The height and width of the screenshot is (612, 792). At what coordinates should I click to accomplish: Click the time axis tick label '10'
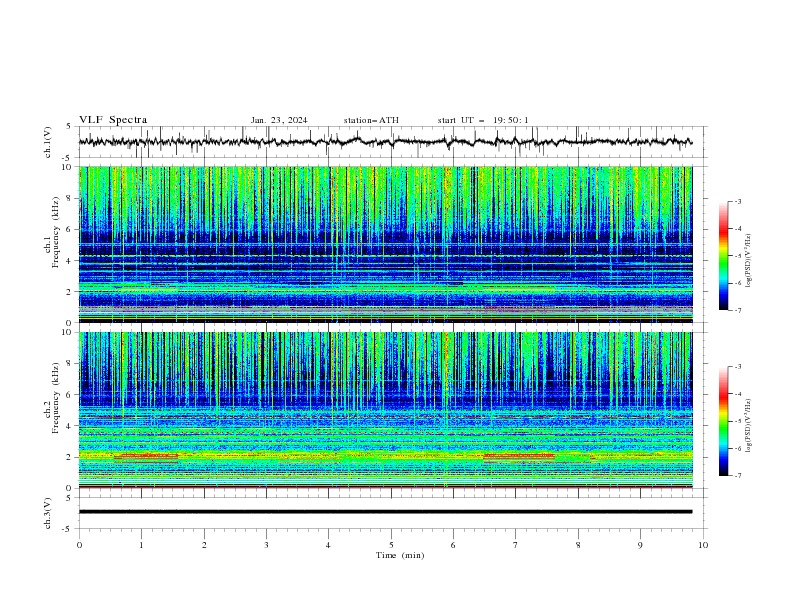tap(703, 545)
